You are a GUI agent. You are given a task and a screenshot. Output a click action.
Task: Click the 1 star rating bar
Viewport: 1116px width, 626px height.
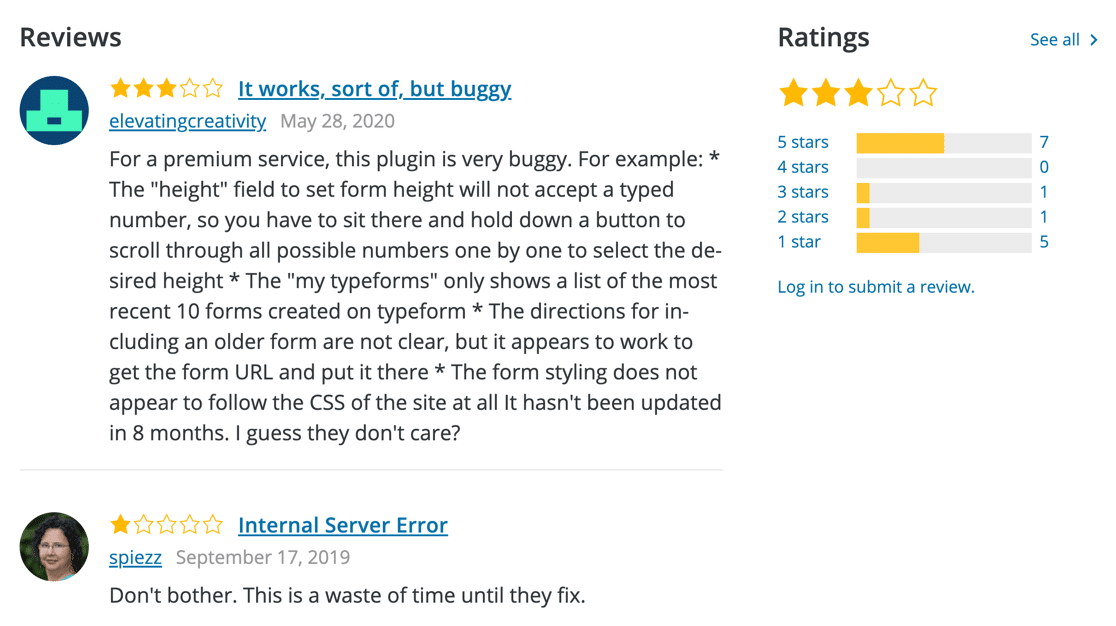click(944, 243)
